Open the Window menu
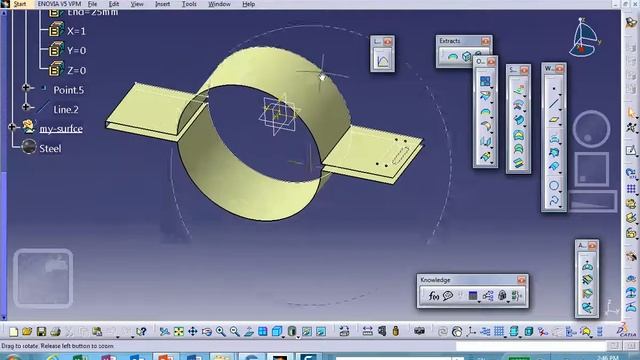The width and height of the screenshot is (640, 360). click(219, 4)
